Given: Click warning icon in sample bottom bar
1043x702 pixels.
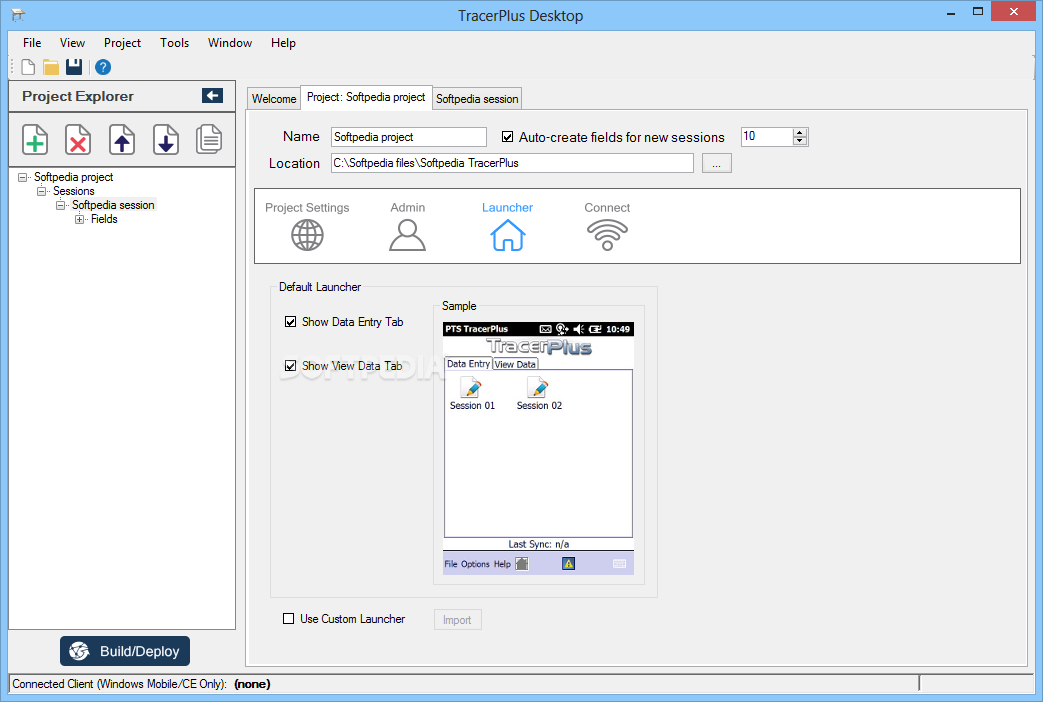Looking at the screenshot, I should [568, 564].
